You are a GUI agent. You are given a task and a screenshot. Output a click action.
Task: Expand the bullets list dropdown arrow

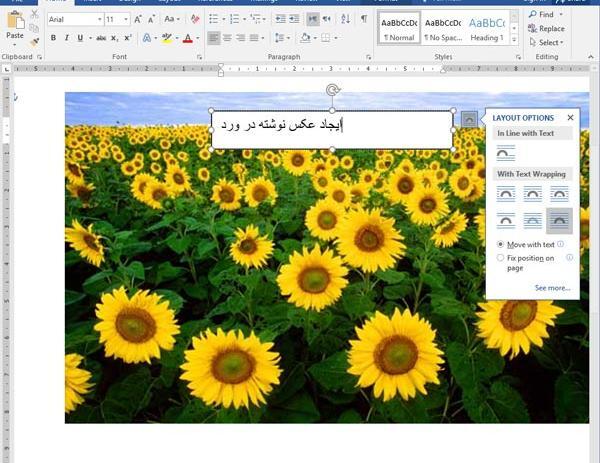tap(223, 19)
